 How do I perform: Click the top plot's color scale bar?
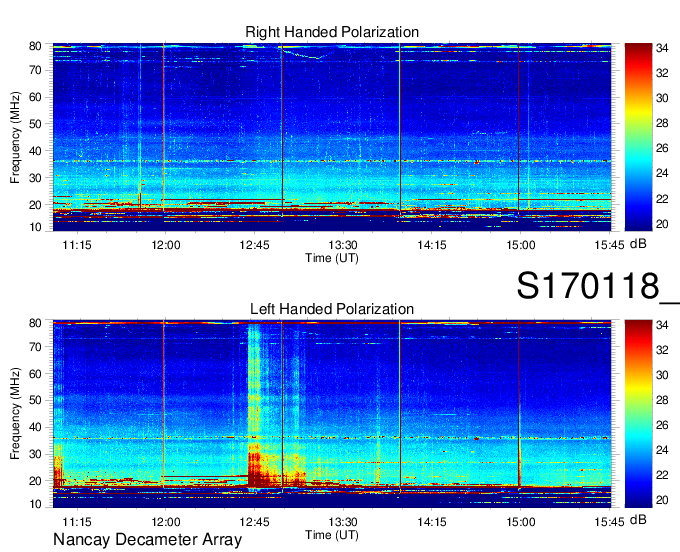point(638,137)
